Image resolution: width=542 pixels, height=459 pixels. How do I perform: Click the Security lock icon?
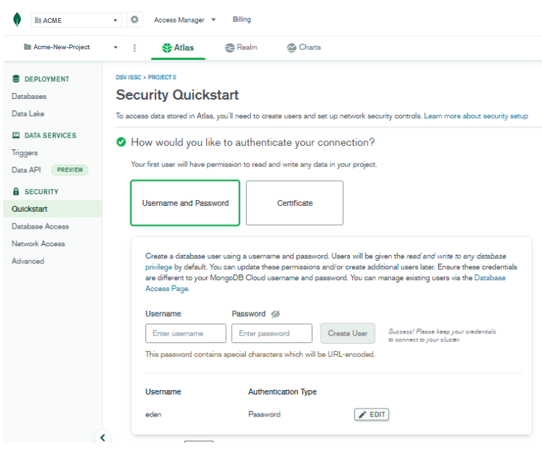point(16,191)
